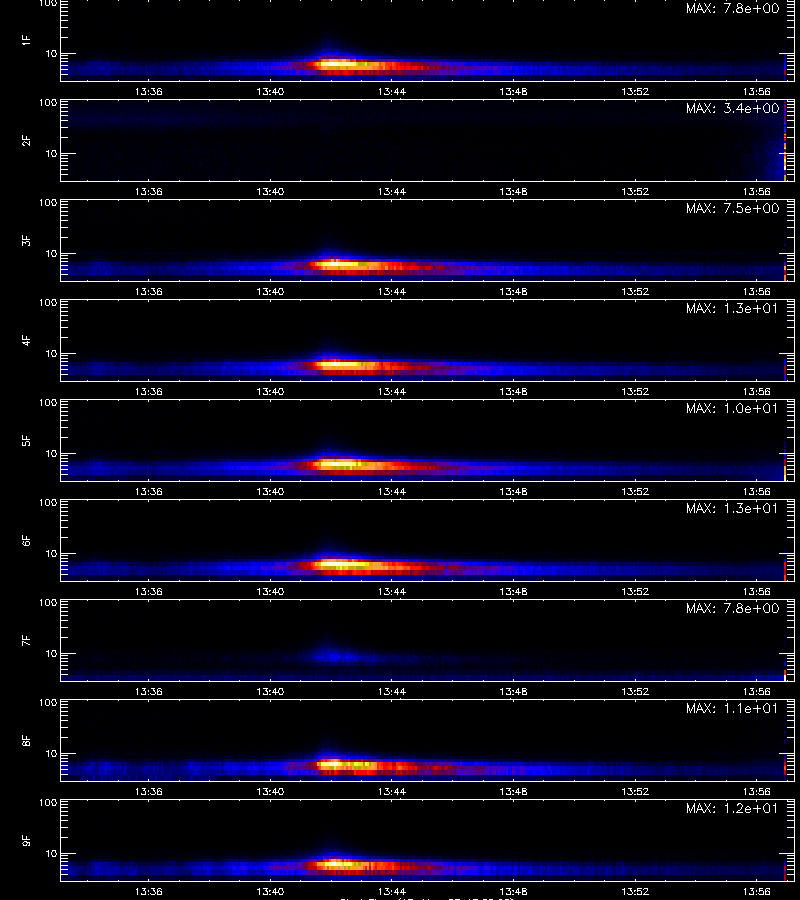The width and height of the screenshot is (800, 900).
Task: Click the 13:56 tick label under 9F
Action: pos(756,891)
